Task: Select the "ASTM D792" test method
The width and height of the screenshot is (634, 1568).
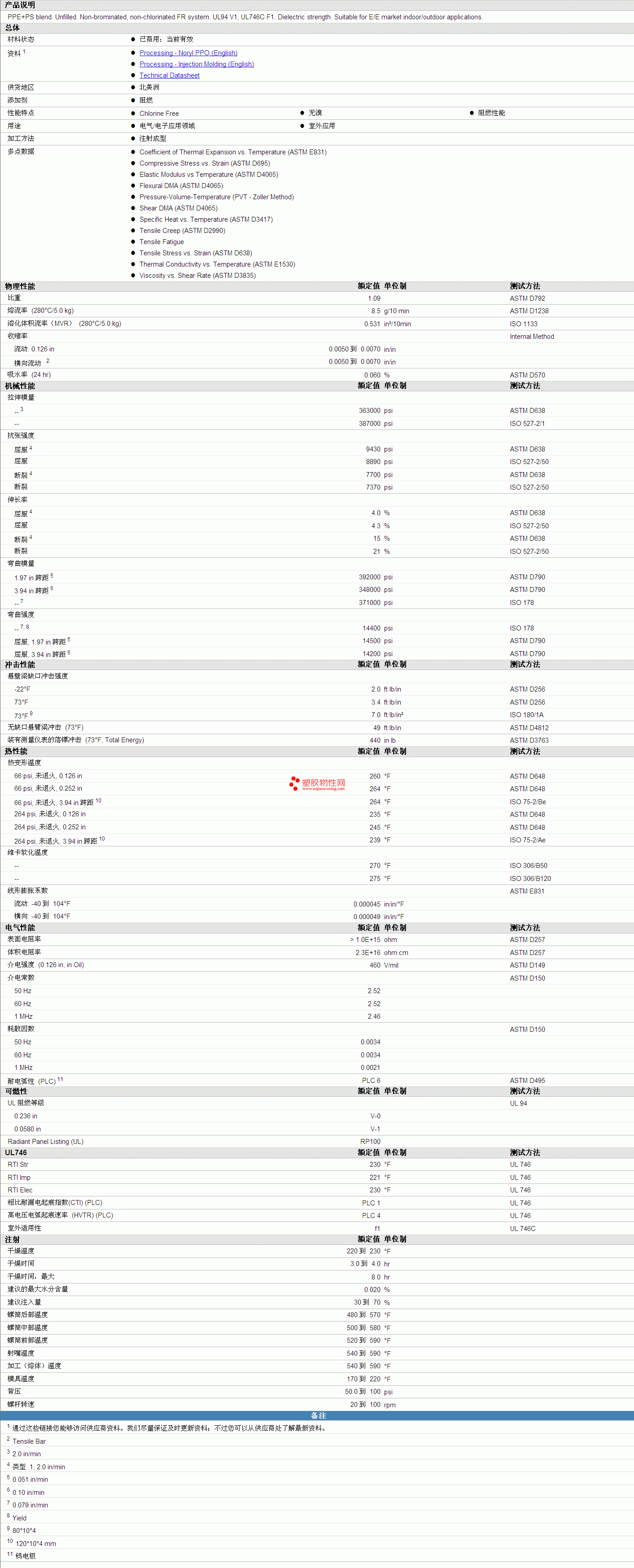Action: point(528,299)
